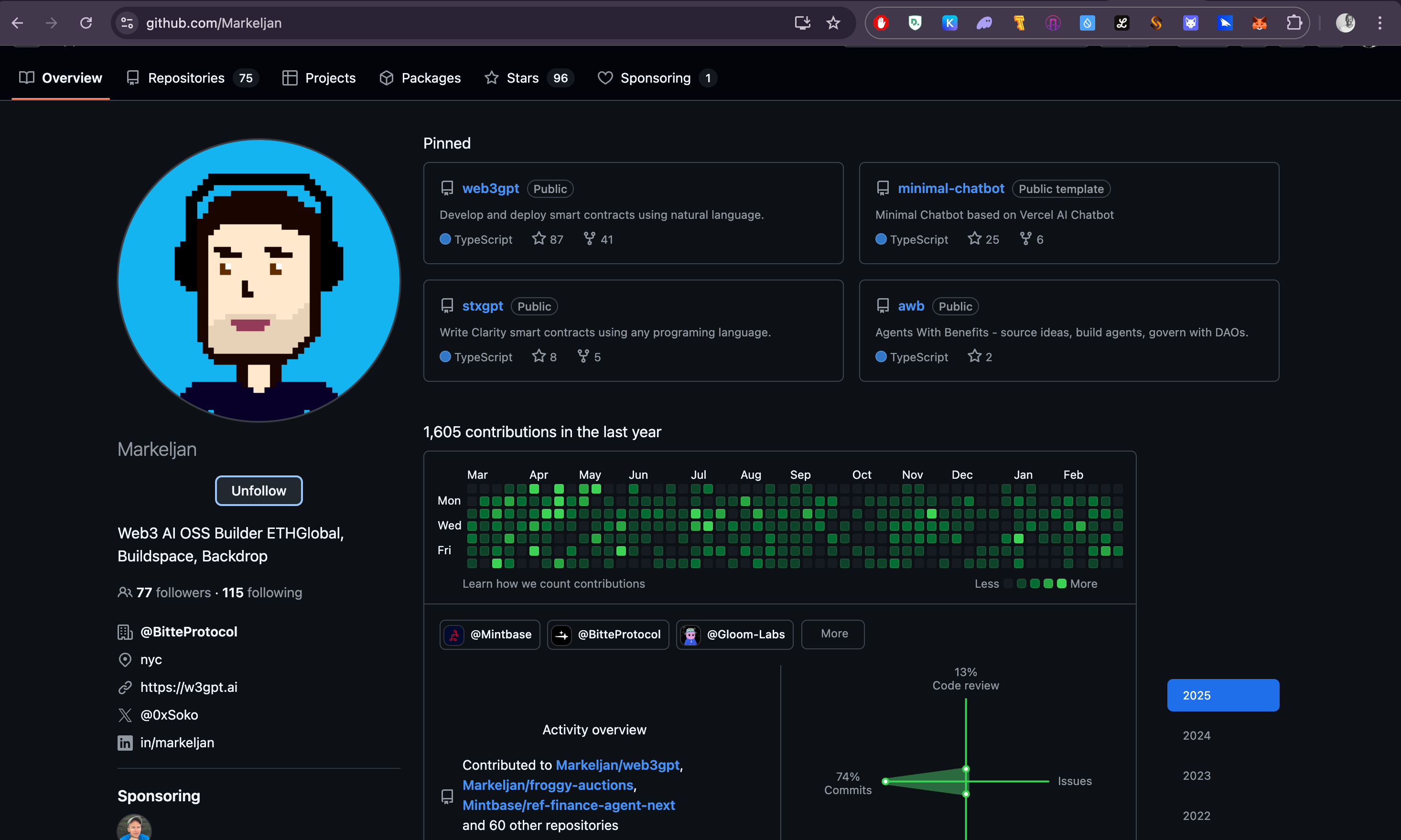Screen dimensions: 1401x840
Task: Open Chrome three-dot menu
Action: [x=1379, y=22]
